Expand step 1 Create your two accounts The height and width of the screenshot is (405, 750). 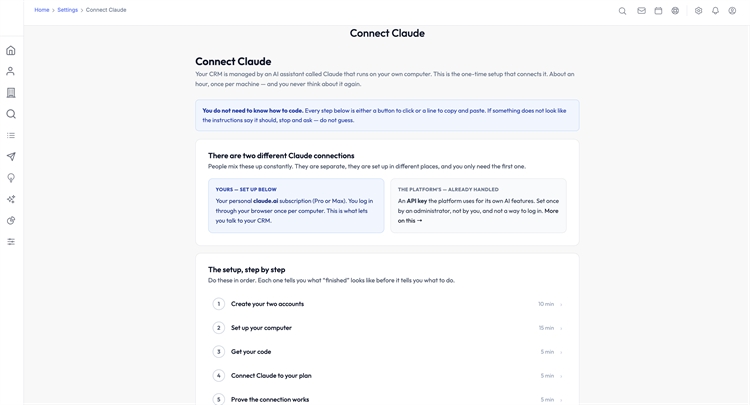pyautogui.click(x=387, y=304)
